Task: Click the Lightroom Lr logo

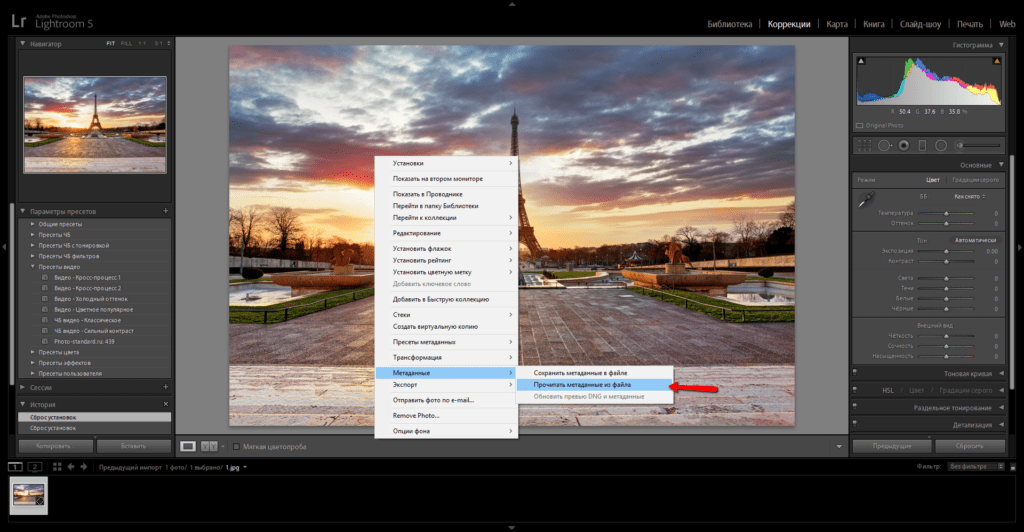Action: coord(18,21)
